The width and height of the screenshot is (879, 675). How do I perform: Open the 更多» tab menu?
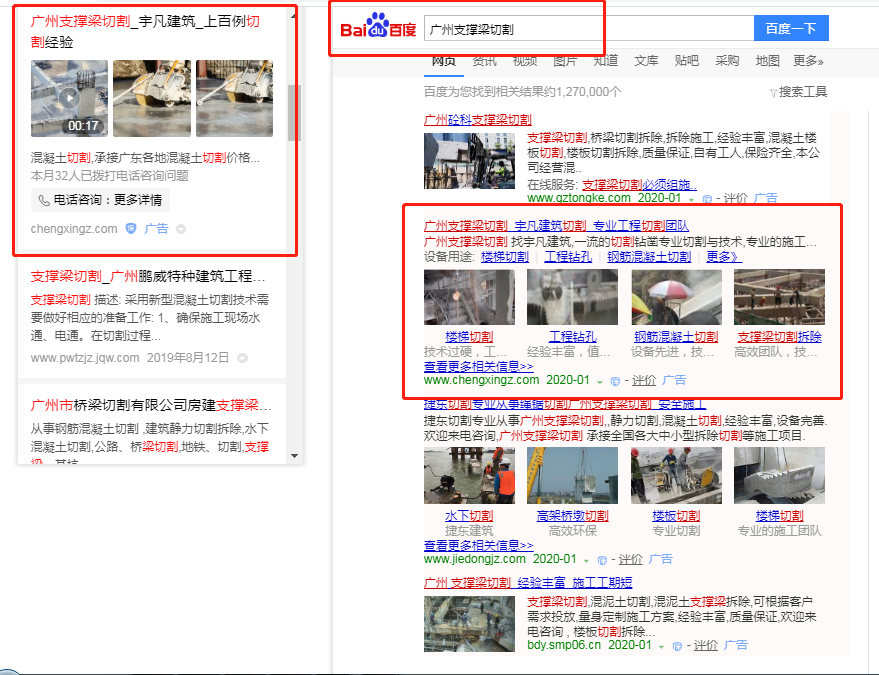807,61
